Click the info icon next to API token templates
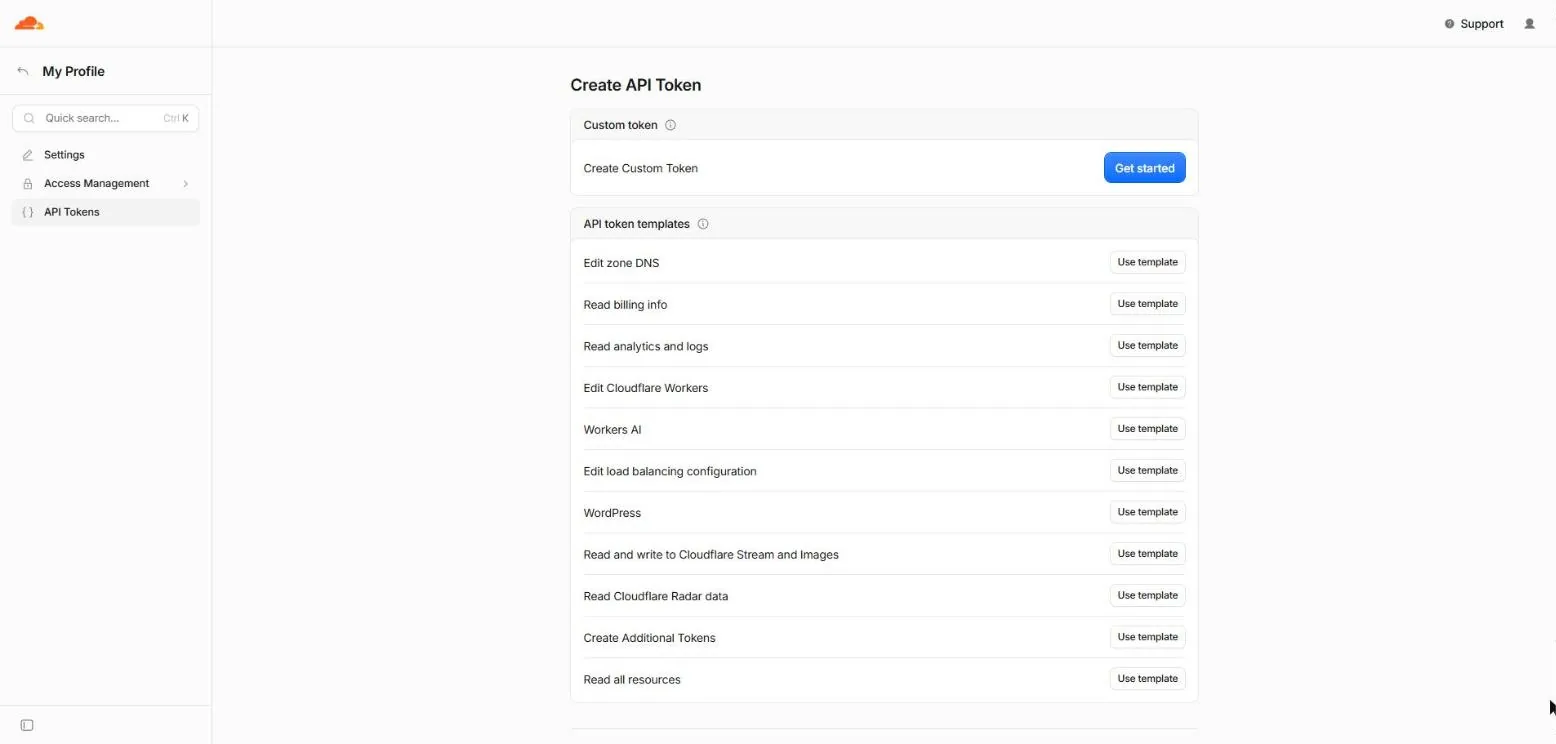 [x=703, y=224]
